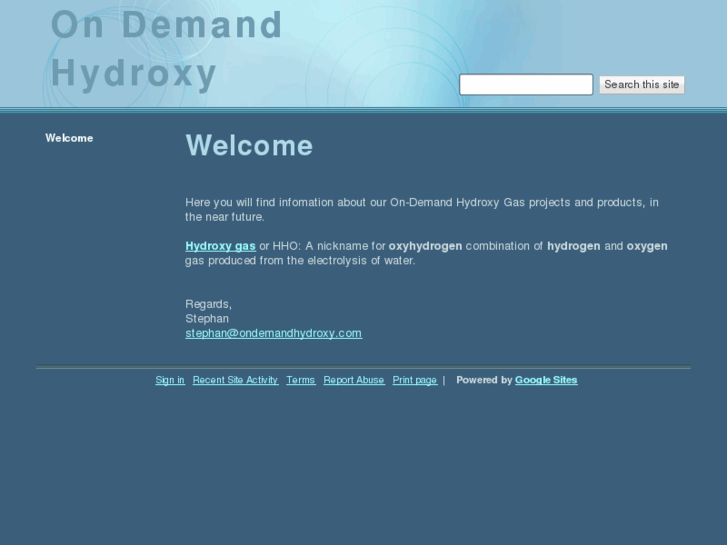
Task: Select the Welcome sidebar navigation item
Action: click(x=69, y=138)
